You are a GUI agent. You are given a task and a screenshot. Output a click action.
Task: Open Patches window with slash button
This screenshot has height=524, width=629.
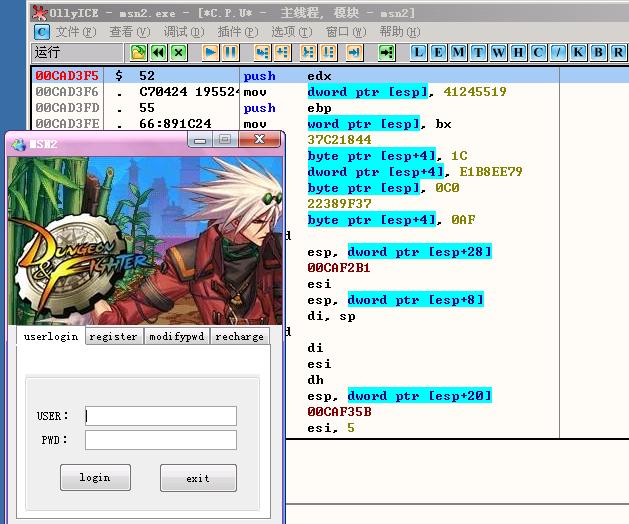coord(558,53)
